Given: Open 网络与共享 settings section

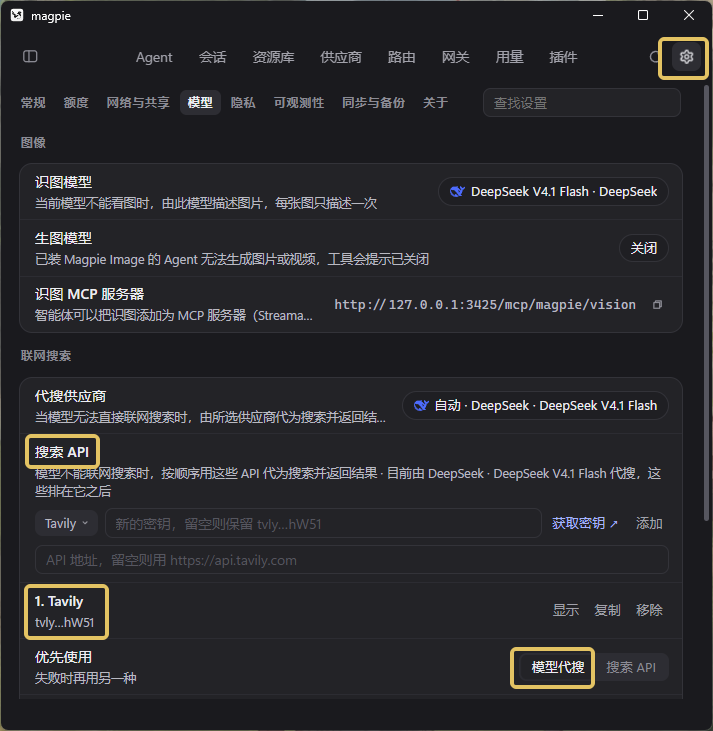Looking at the screenshot, I should 138,103.
